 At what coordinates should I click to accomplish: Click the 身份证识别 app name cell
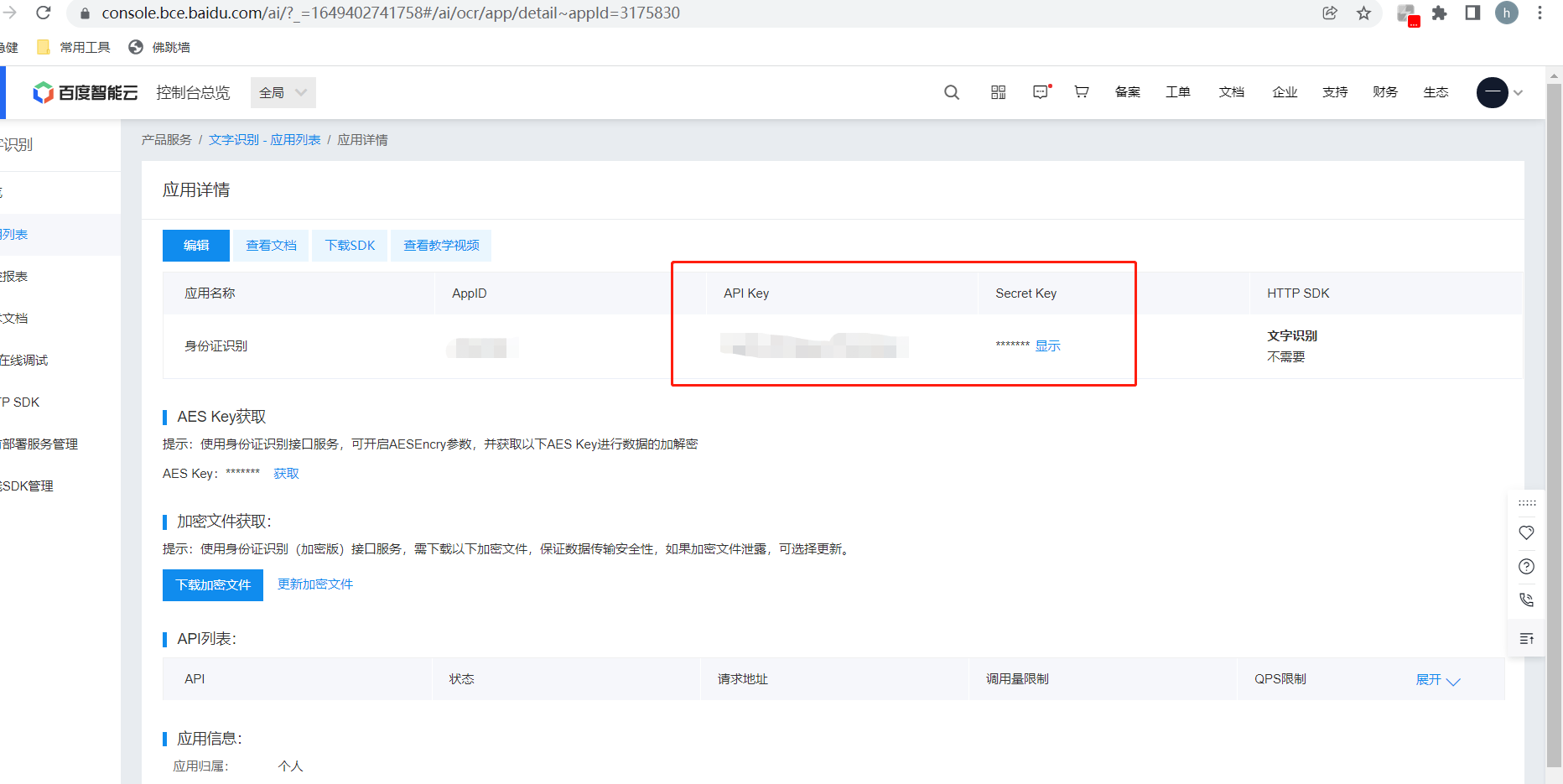215,346
